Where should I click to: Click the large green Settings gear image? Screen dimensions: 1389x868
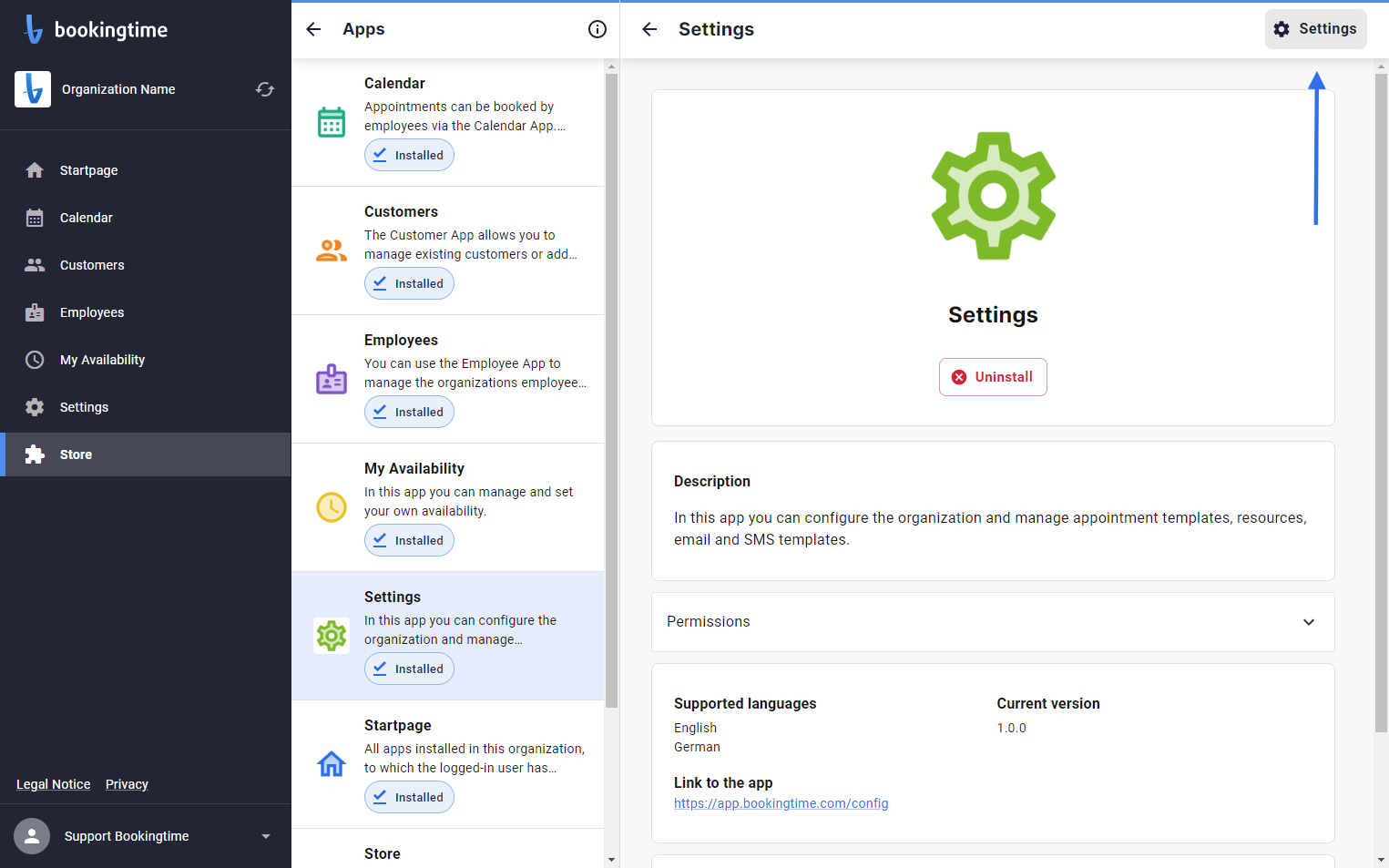click(x=994, y=196)
